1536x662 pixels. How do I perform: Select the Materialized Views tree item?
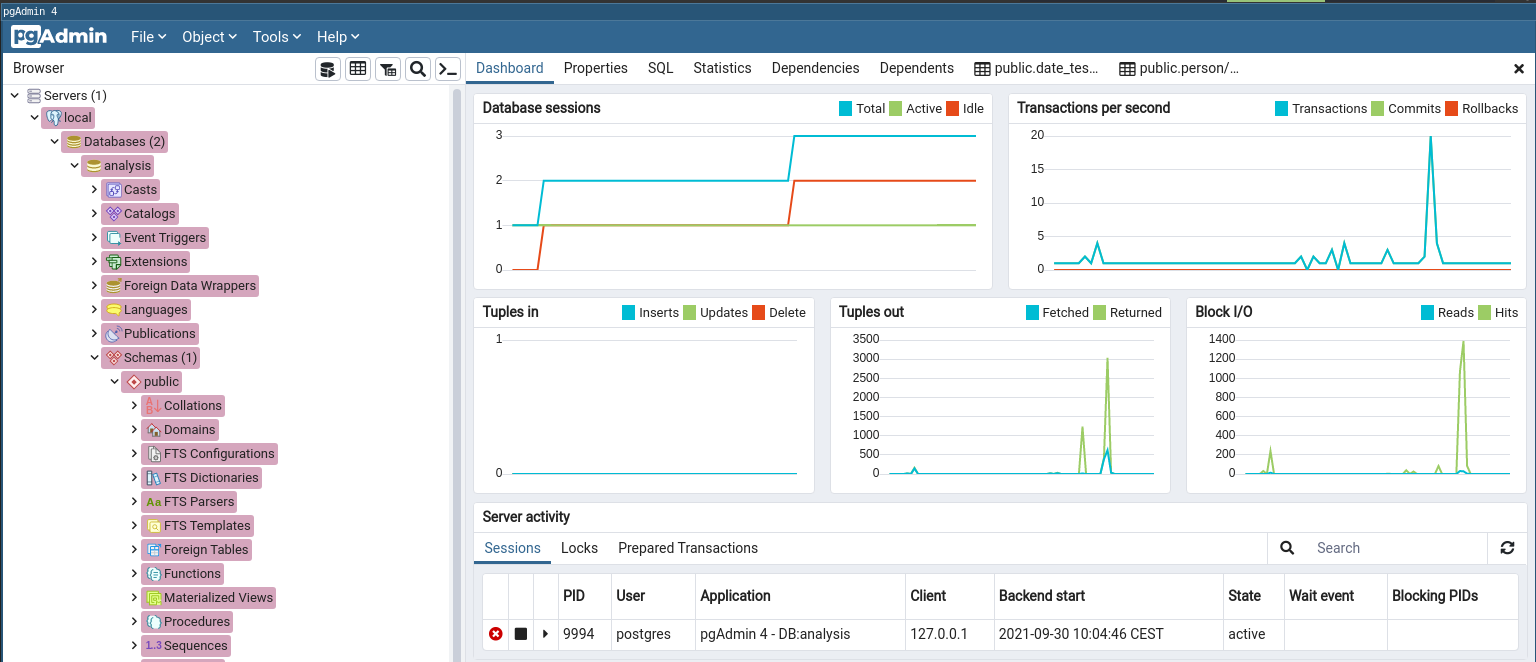[x=217, y=597]
